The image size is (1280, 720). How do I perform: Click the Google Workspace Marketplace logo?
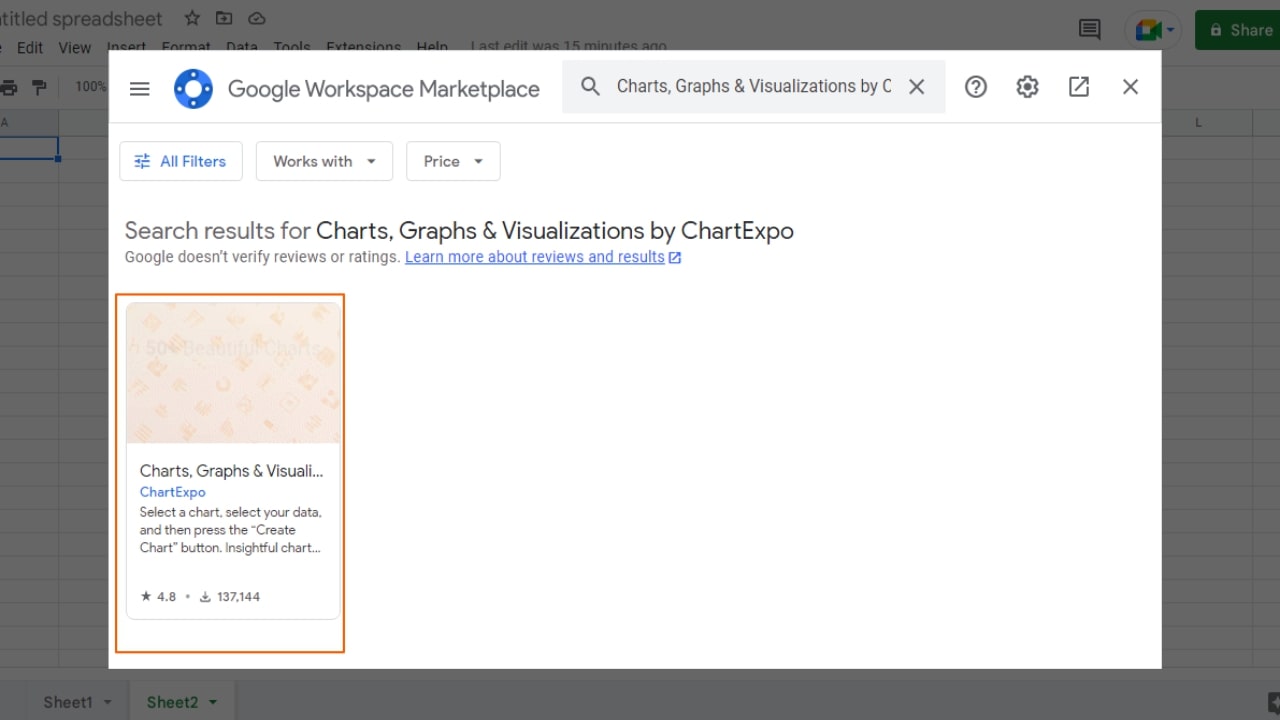coord(193,88)
